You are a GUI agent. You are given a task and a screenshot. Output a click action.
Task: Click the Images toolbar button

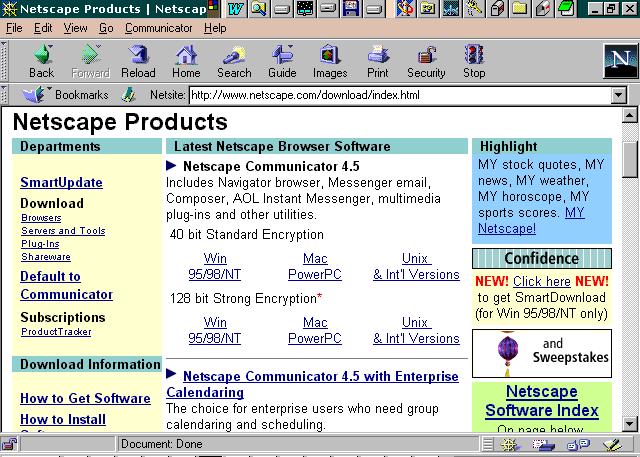(x=330, y=61)
